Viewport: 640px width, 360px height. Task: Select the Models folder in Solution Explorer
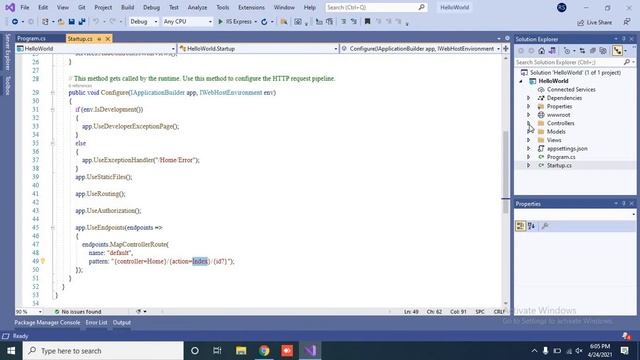pyautogui.click(x=556, y=132)
